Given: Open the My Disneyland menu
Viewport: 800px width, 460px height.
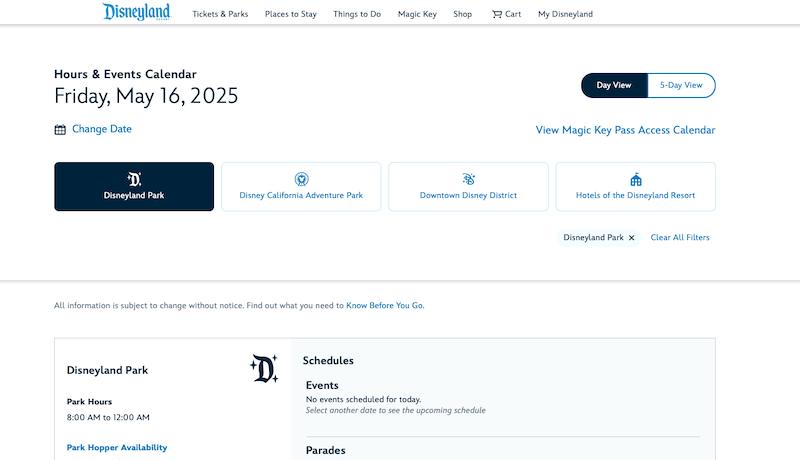Looking at the screenshot, I should point(565,14).
